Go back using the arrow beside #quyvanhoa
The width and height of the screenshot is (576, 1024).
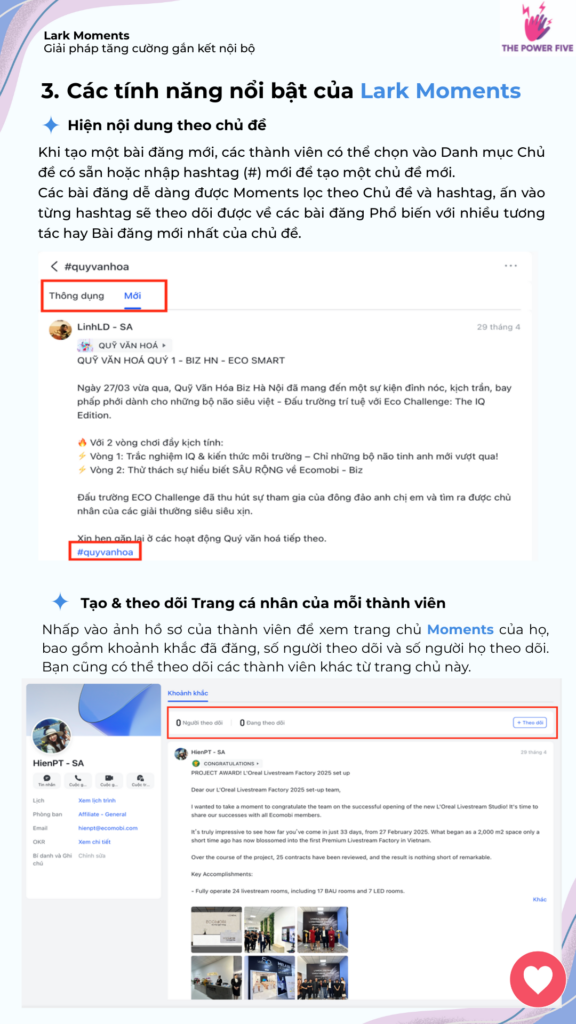(x=54, y=266)
